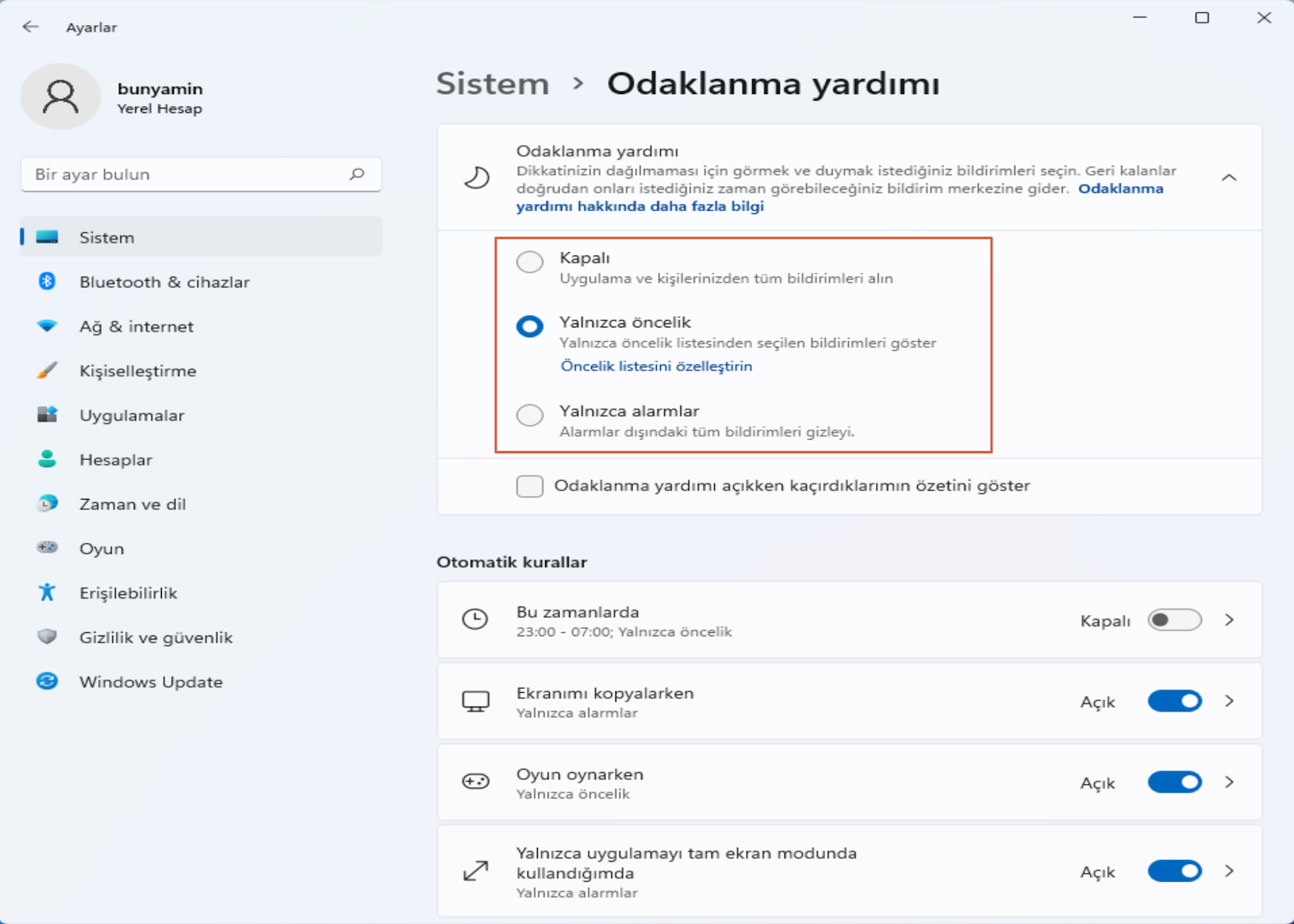Click the Otomatik kurallar heading
Image resolution: width=1294 pixels, height=924 pixels.
pyautogui.click(x=512, y=562)
